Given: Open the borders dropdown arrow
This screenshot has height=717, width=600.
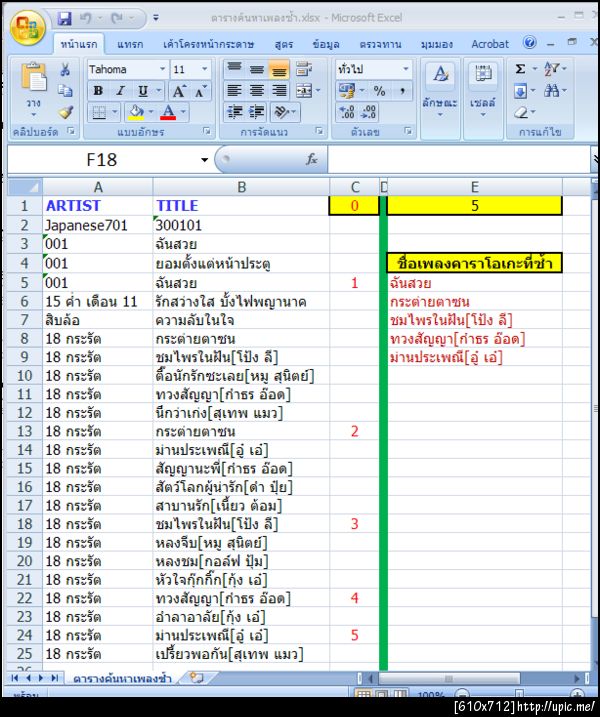Looking at the screenshot, I should pos(115,112).
